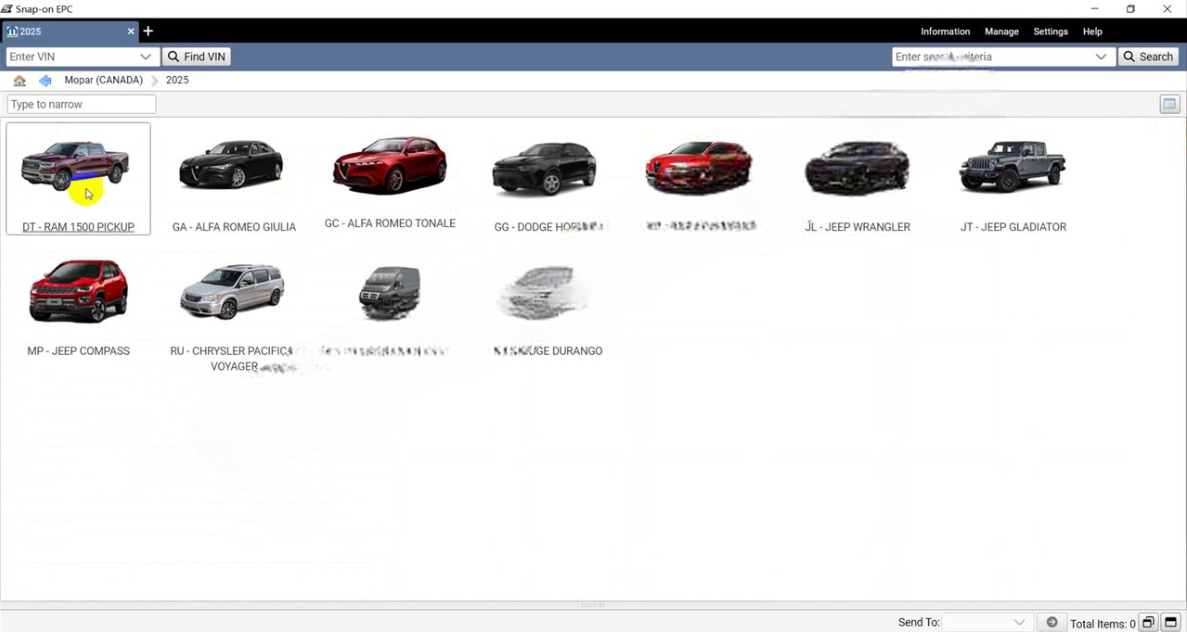Open the Manage menu
This screenshot has height=632, width=1187.
point(1001,32)
